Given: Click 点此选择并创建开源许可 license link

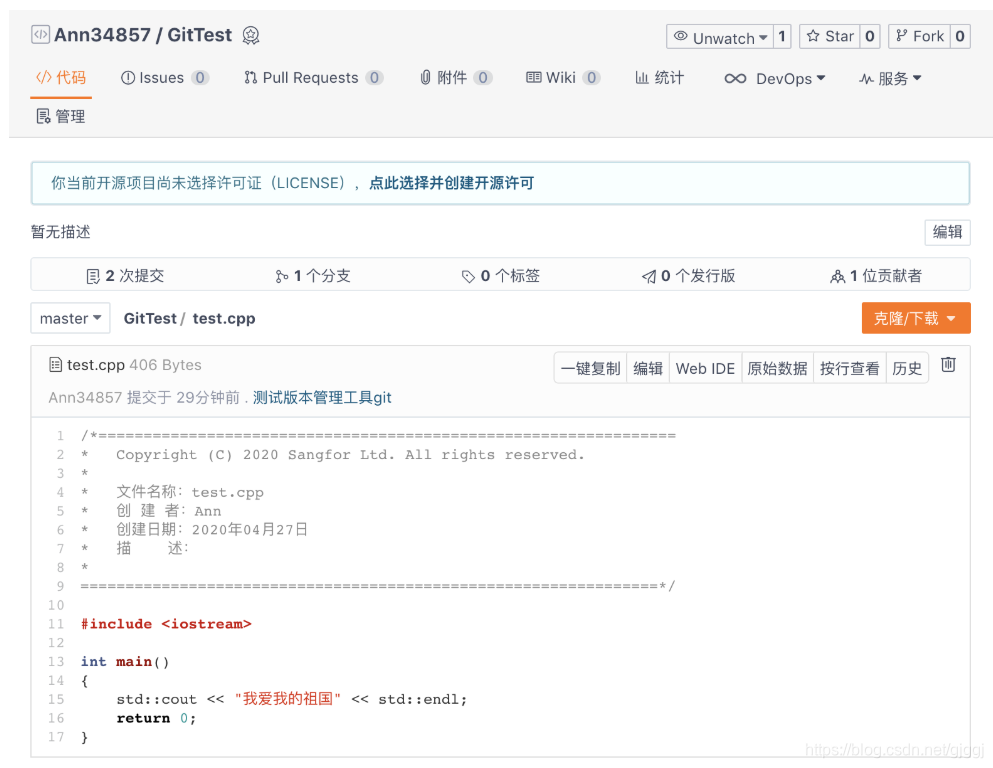Looking at the screenshot, I should coord(452,183).
